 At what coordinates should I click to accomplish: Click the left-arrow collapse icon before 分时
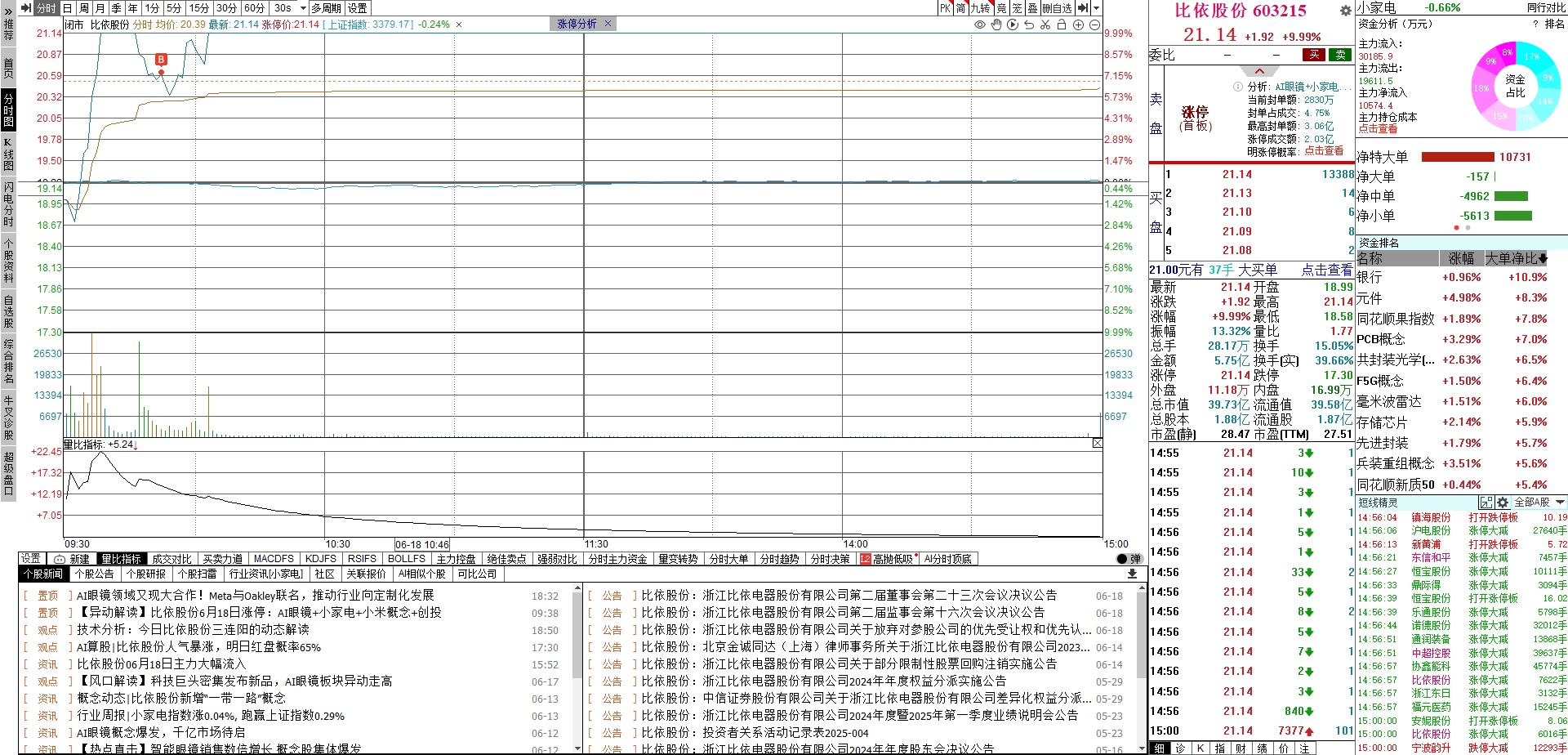click(25, 8)
